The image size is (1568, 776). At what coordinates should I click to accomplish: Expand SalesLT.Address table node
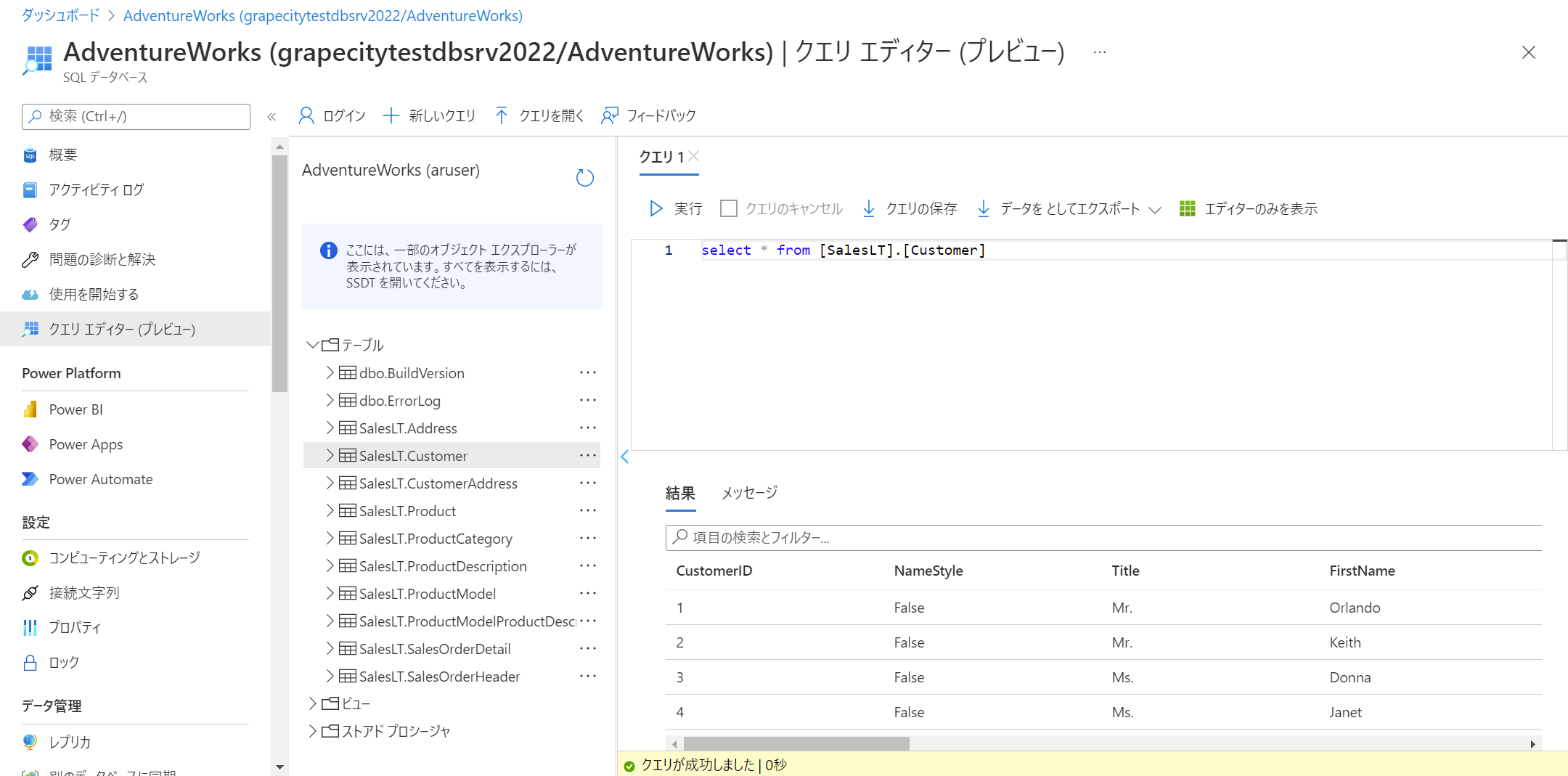click(330, 428)
